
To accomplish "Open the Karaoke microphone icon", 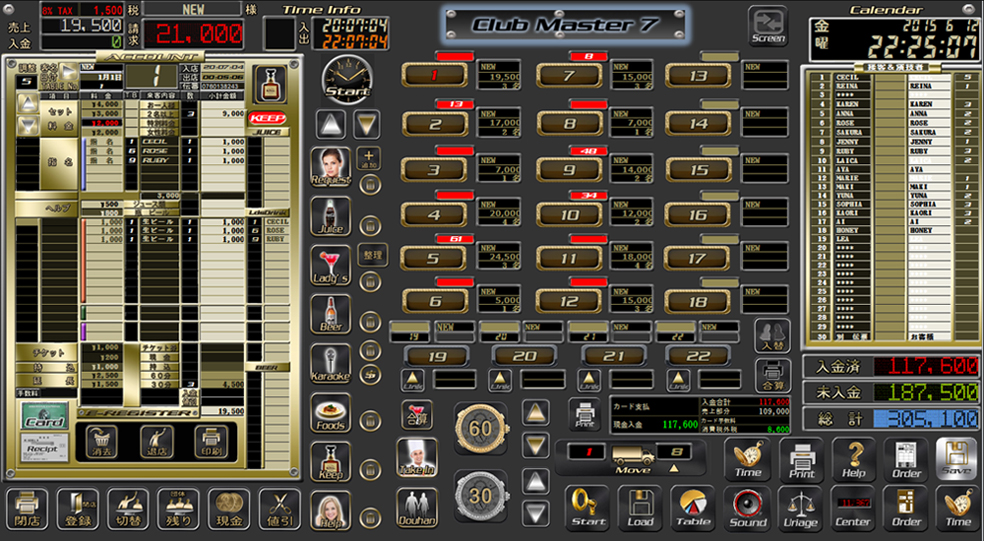I will pyautogui.click(x=331, y=363).
